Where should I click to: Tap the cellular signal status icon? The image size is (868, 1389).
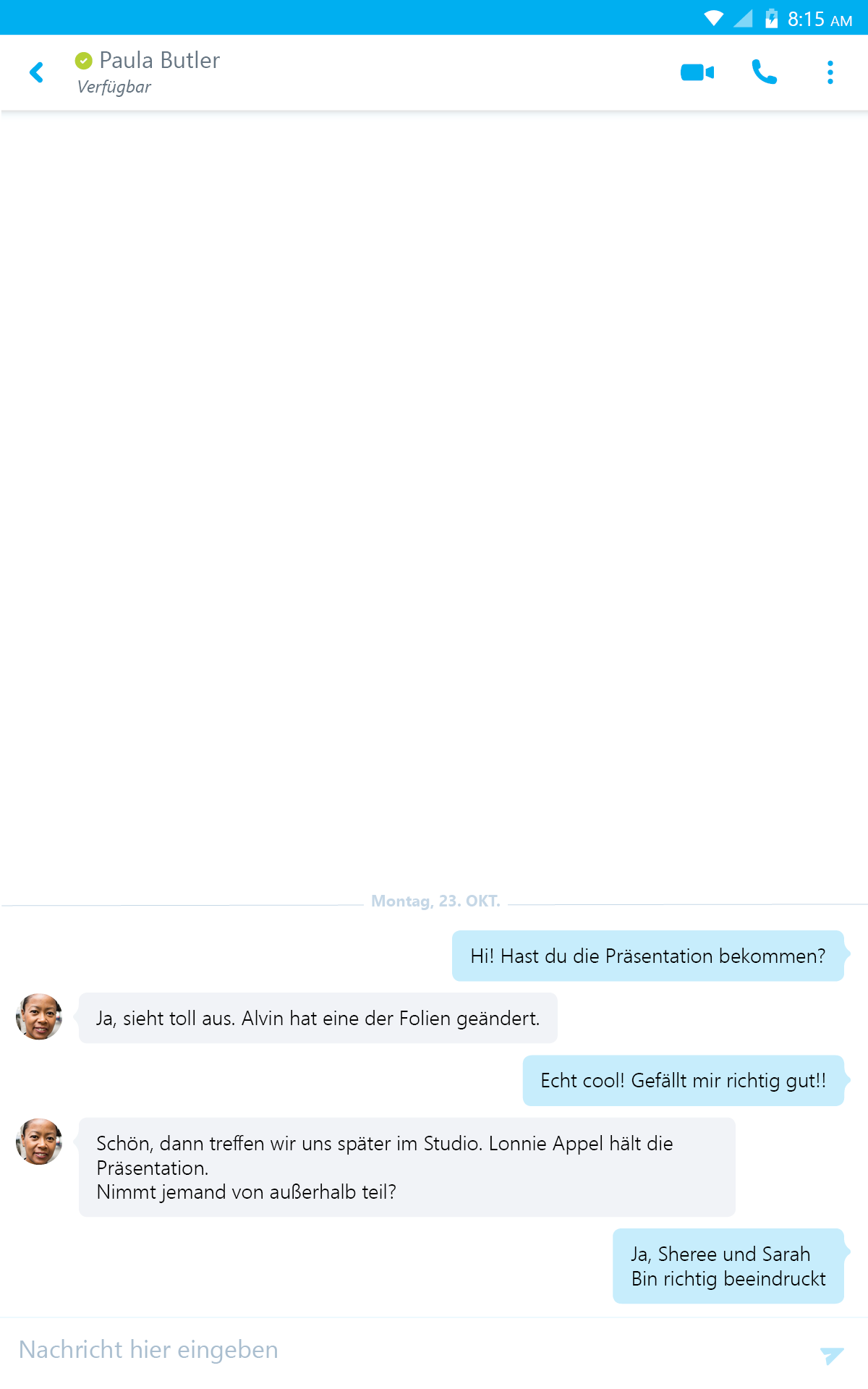tap(743, 18)
